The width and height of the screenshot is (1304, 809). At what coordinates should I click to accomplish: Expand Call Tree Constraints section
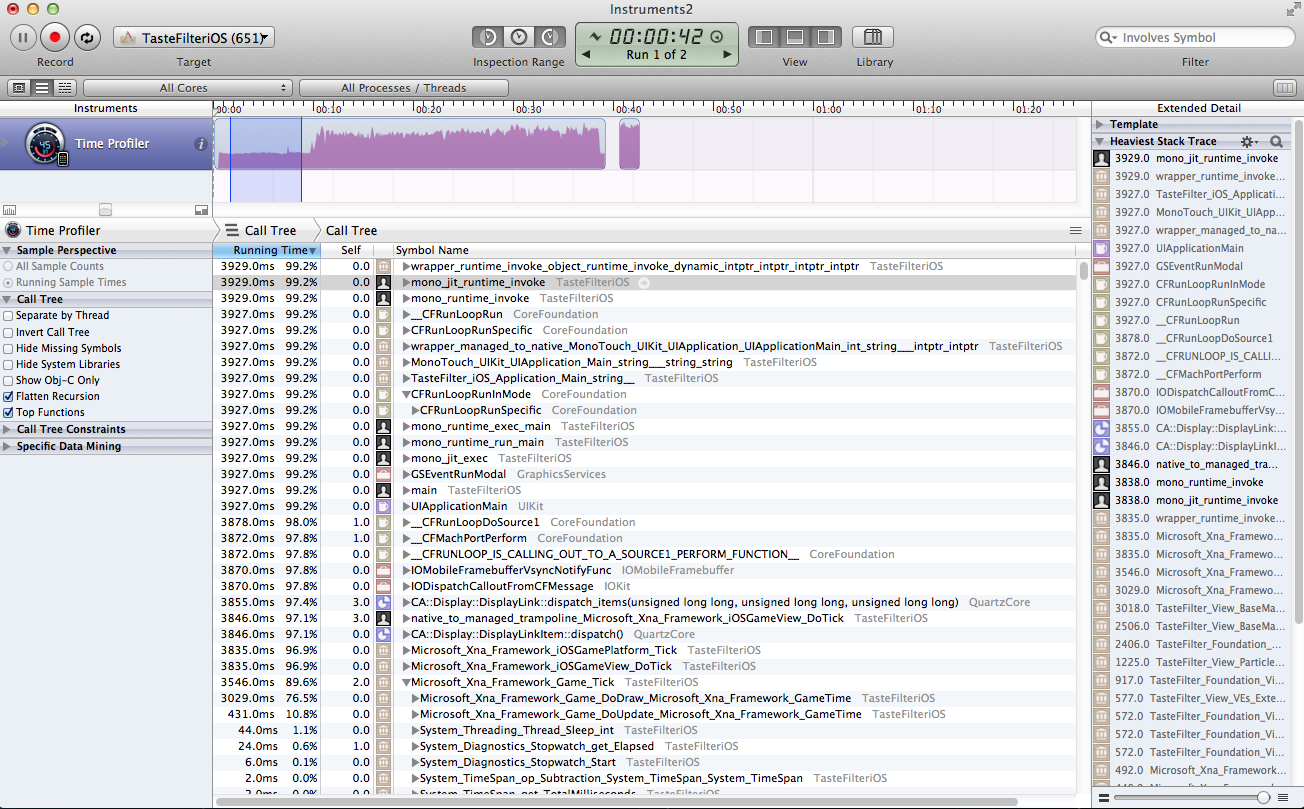pos(7,430)
